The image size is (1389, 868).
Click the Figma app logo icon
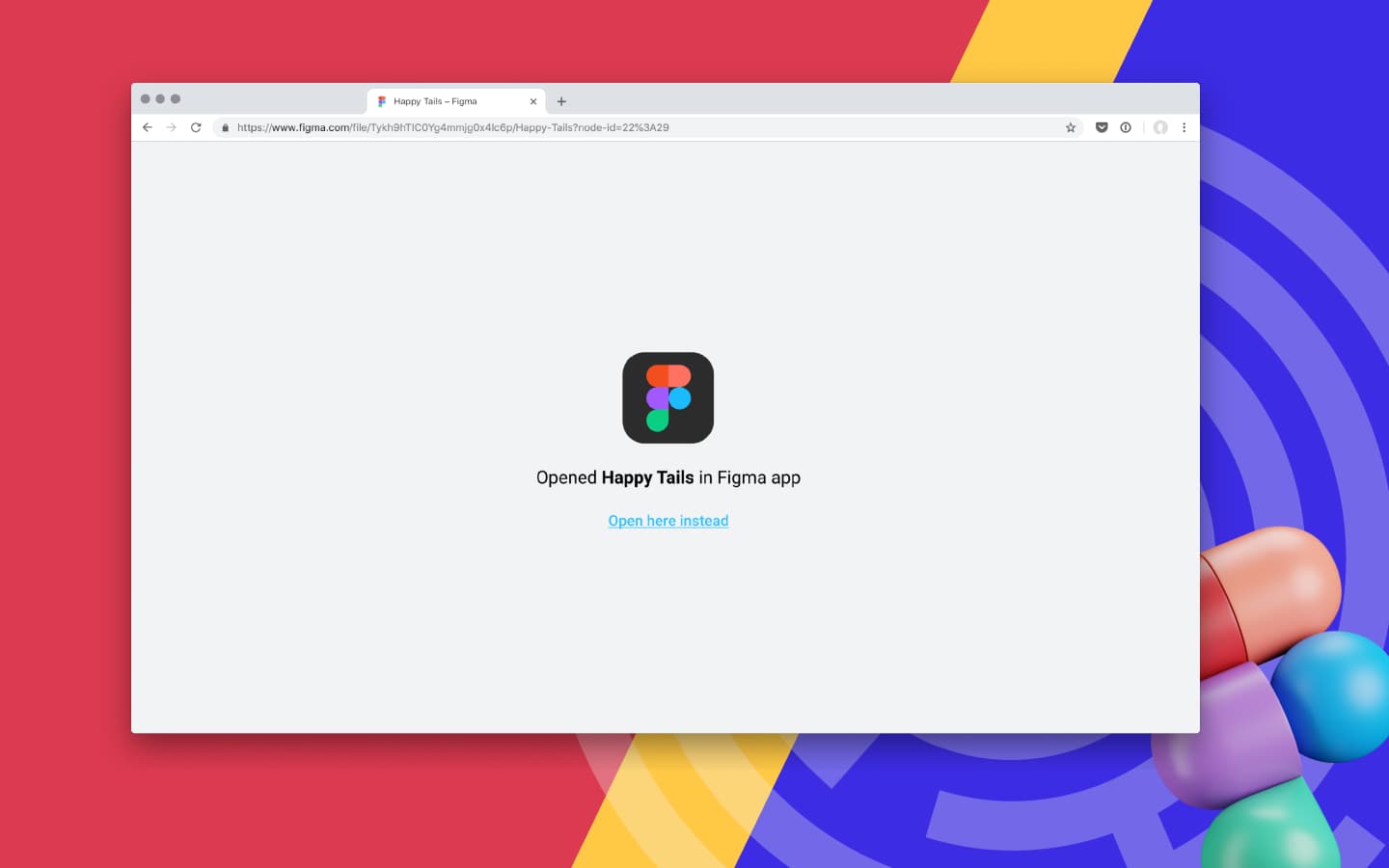tap(667, 397)
